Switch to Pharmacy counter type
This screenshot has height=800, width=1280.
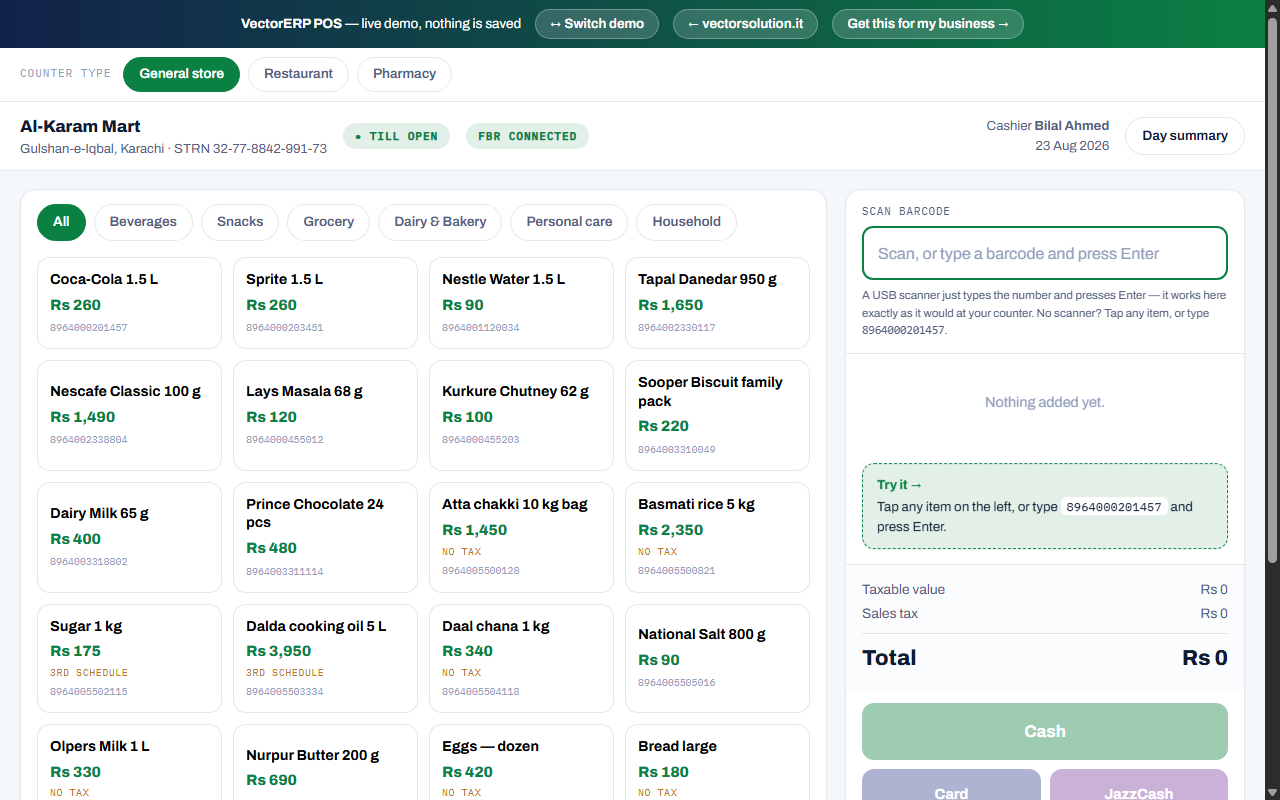(x=404, y=74)
